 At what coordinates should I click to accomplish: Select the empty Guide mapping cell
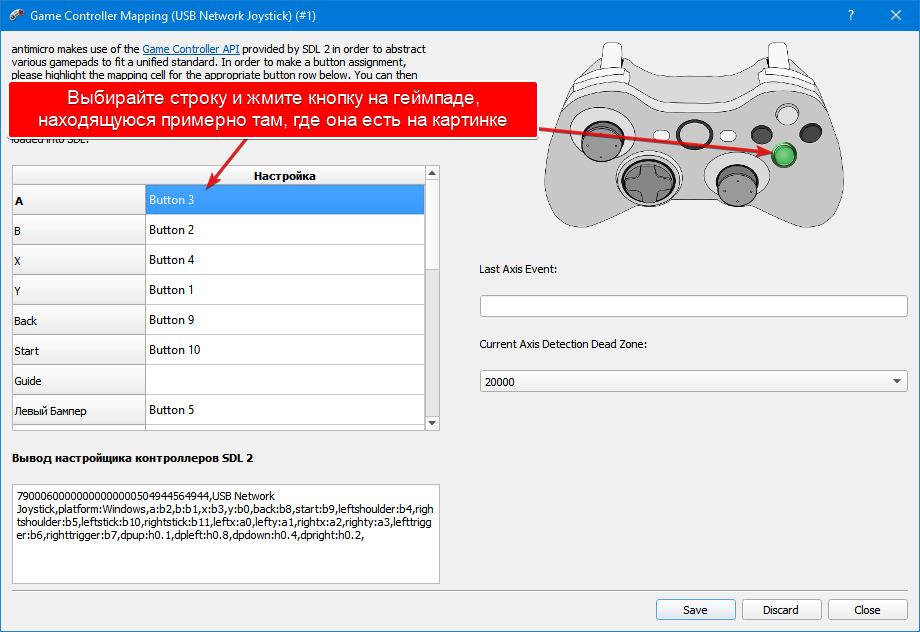[285, 380]
